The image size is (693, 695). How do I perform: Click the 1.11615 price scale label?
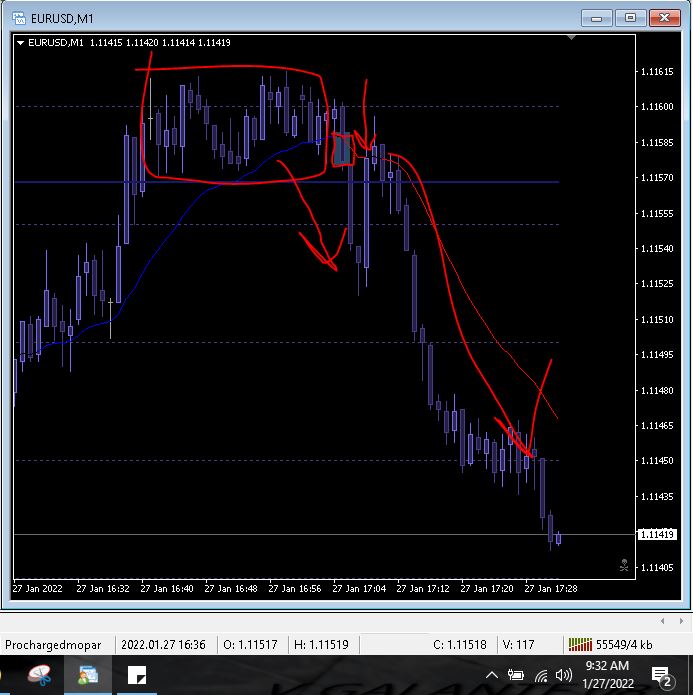pos(657,72)
